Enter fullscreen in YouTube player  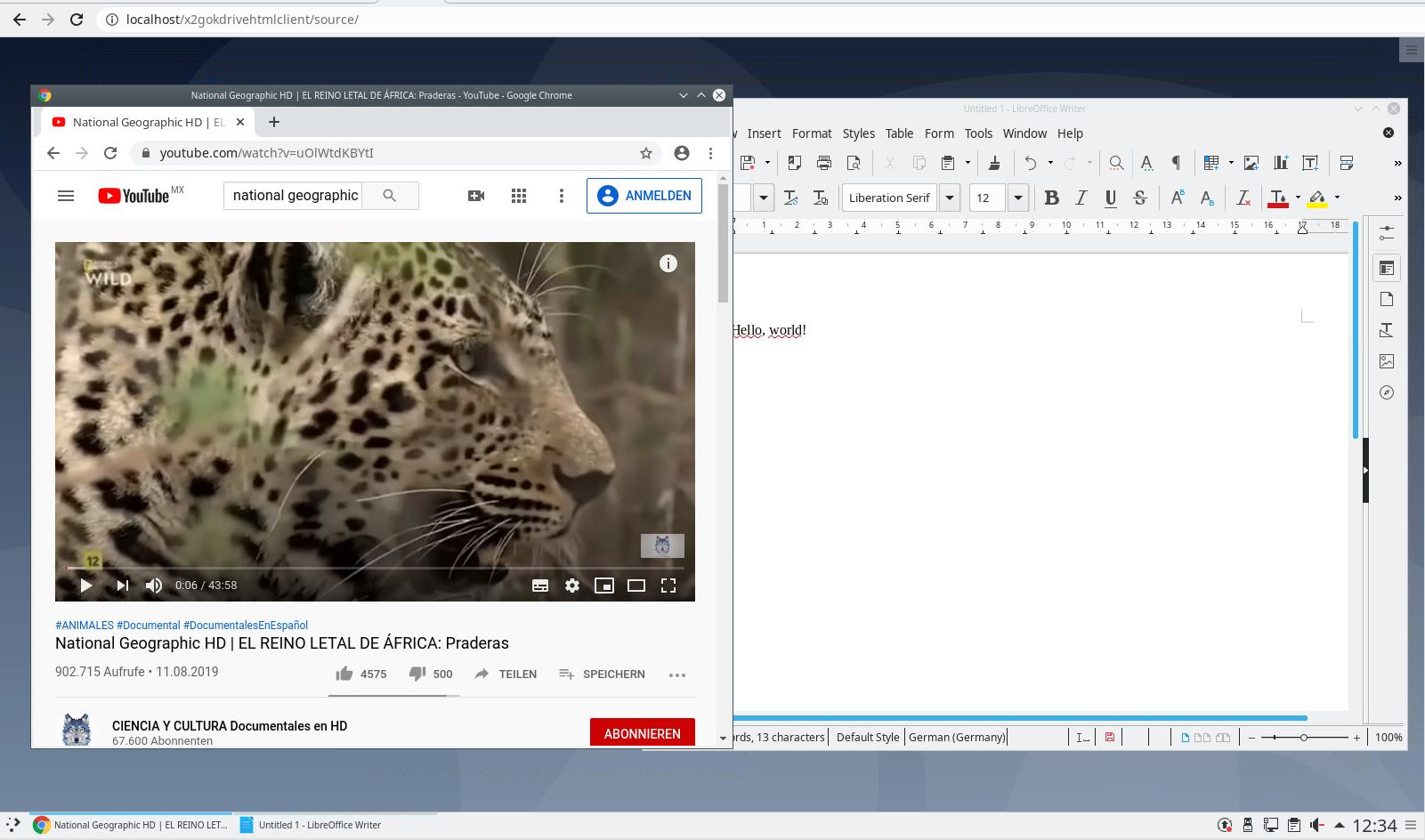668,585
